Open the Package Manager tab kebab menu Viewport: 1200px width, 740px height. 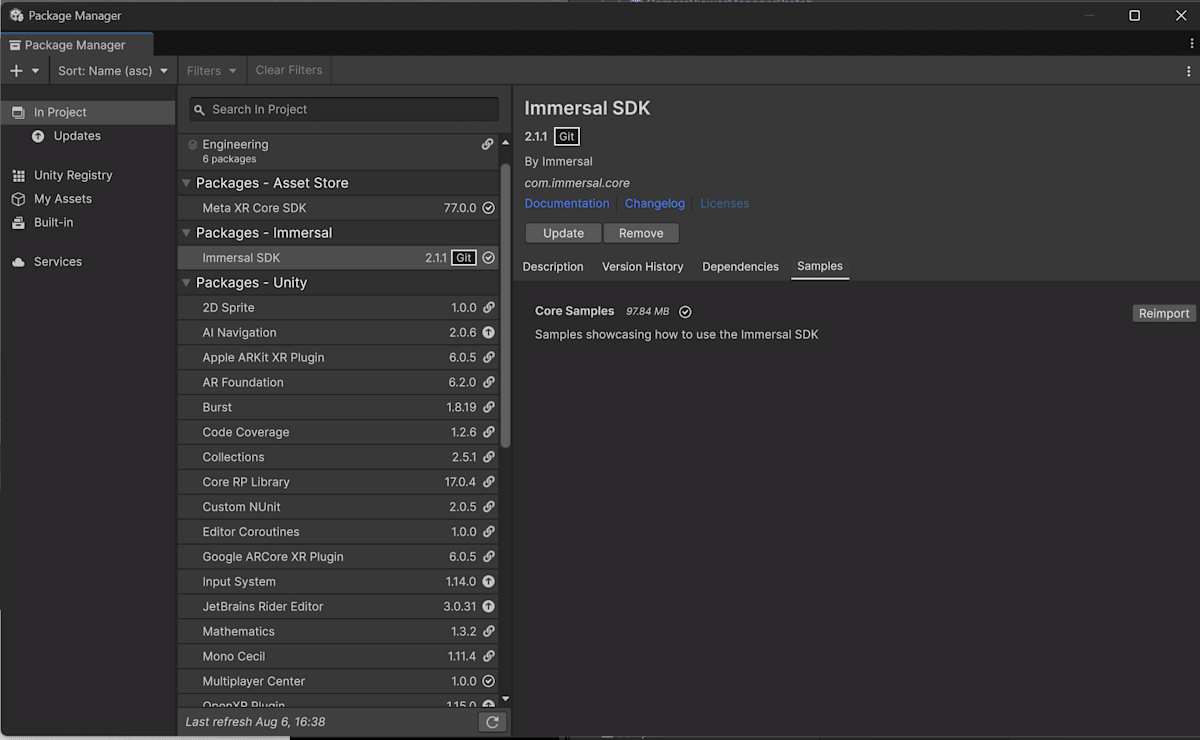point(1191,43)
